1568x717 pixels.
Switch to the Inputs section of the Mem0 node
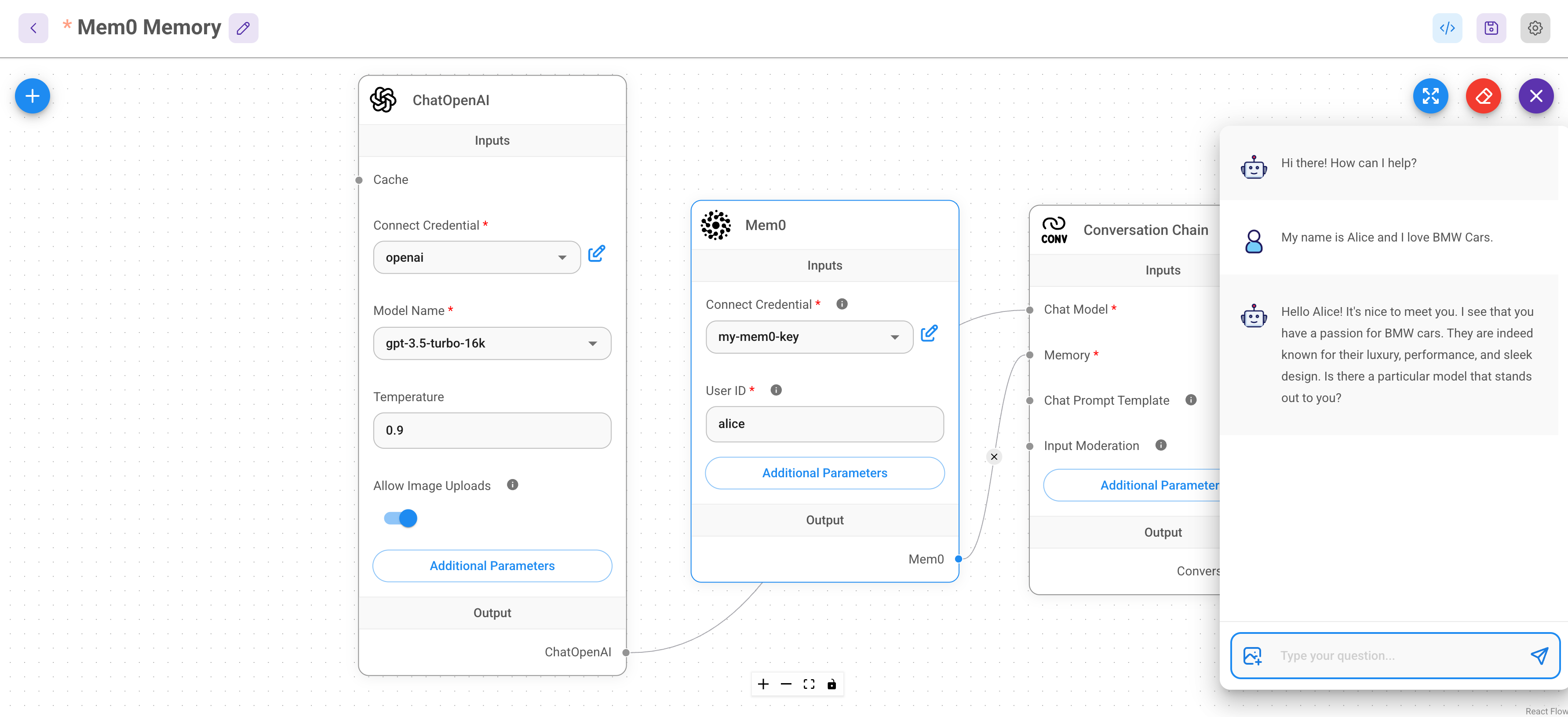click(824, 265)
